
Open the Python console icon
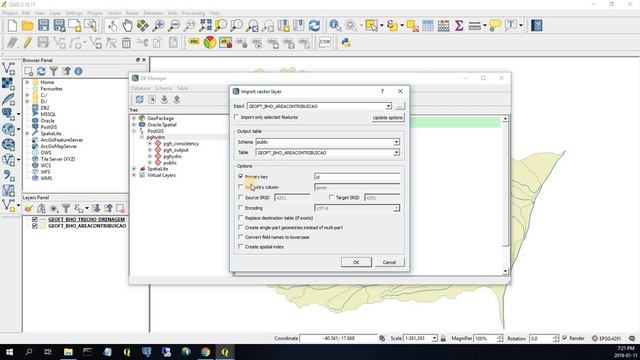pos(346,42)
